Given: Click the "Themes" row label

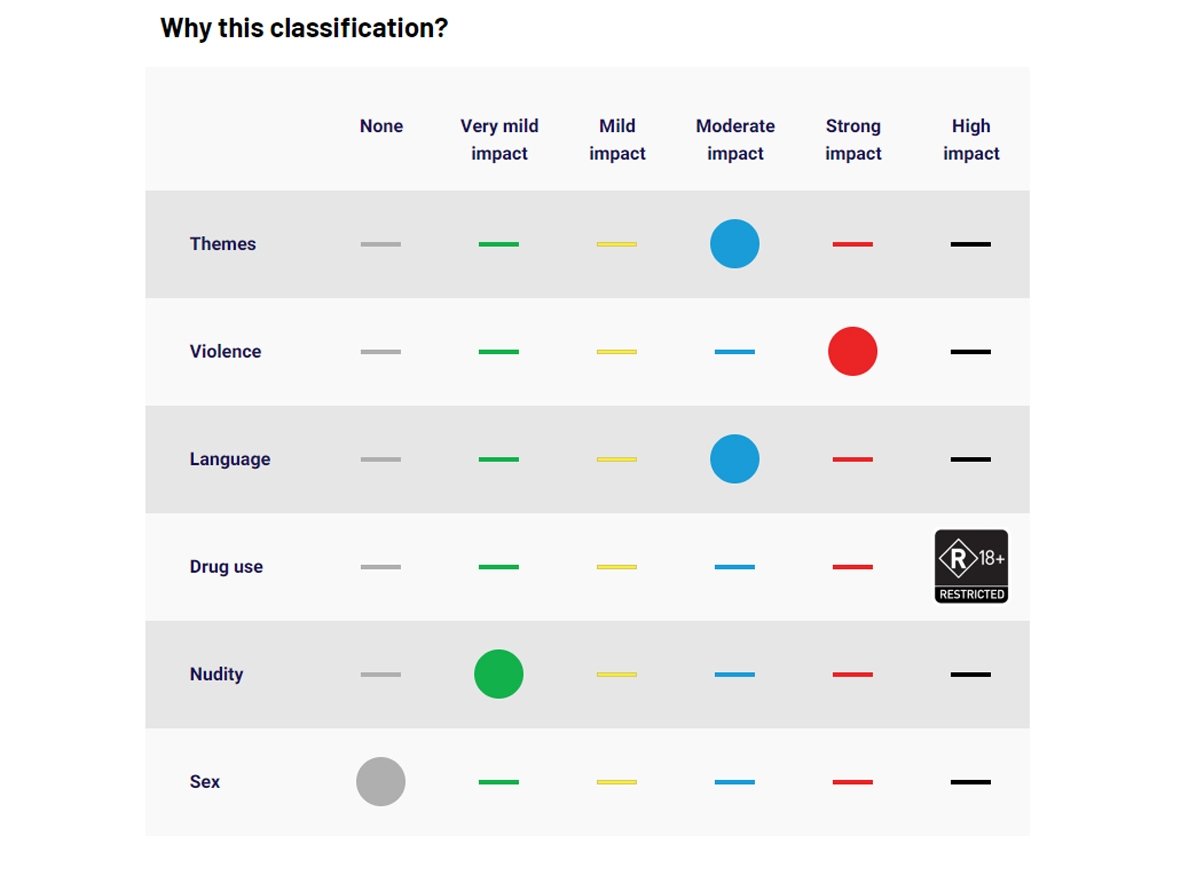Looking at the screenshot, I should click(223, 244).
